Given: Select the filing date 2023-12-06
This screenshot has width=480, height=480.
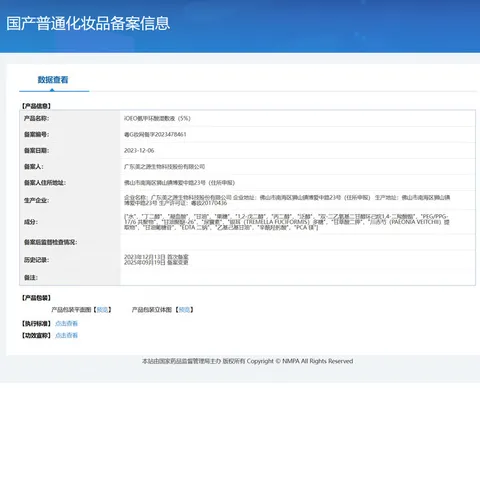Looking at the screenshot, I should click(x=139, y=150).
